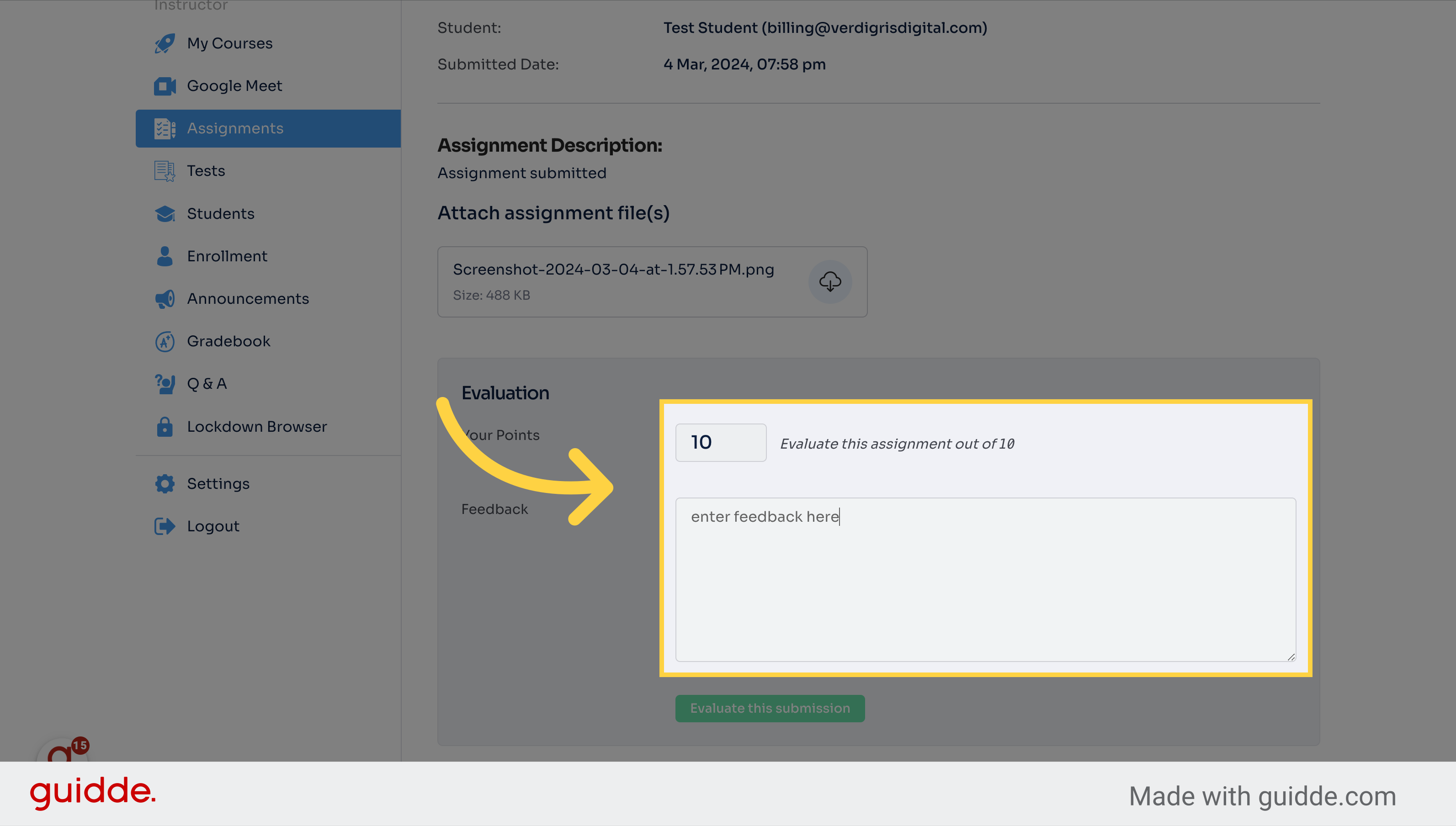Expand the Evaluation section
The height and width of the screenshot is (826, 1456).
point(505,391)
